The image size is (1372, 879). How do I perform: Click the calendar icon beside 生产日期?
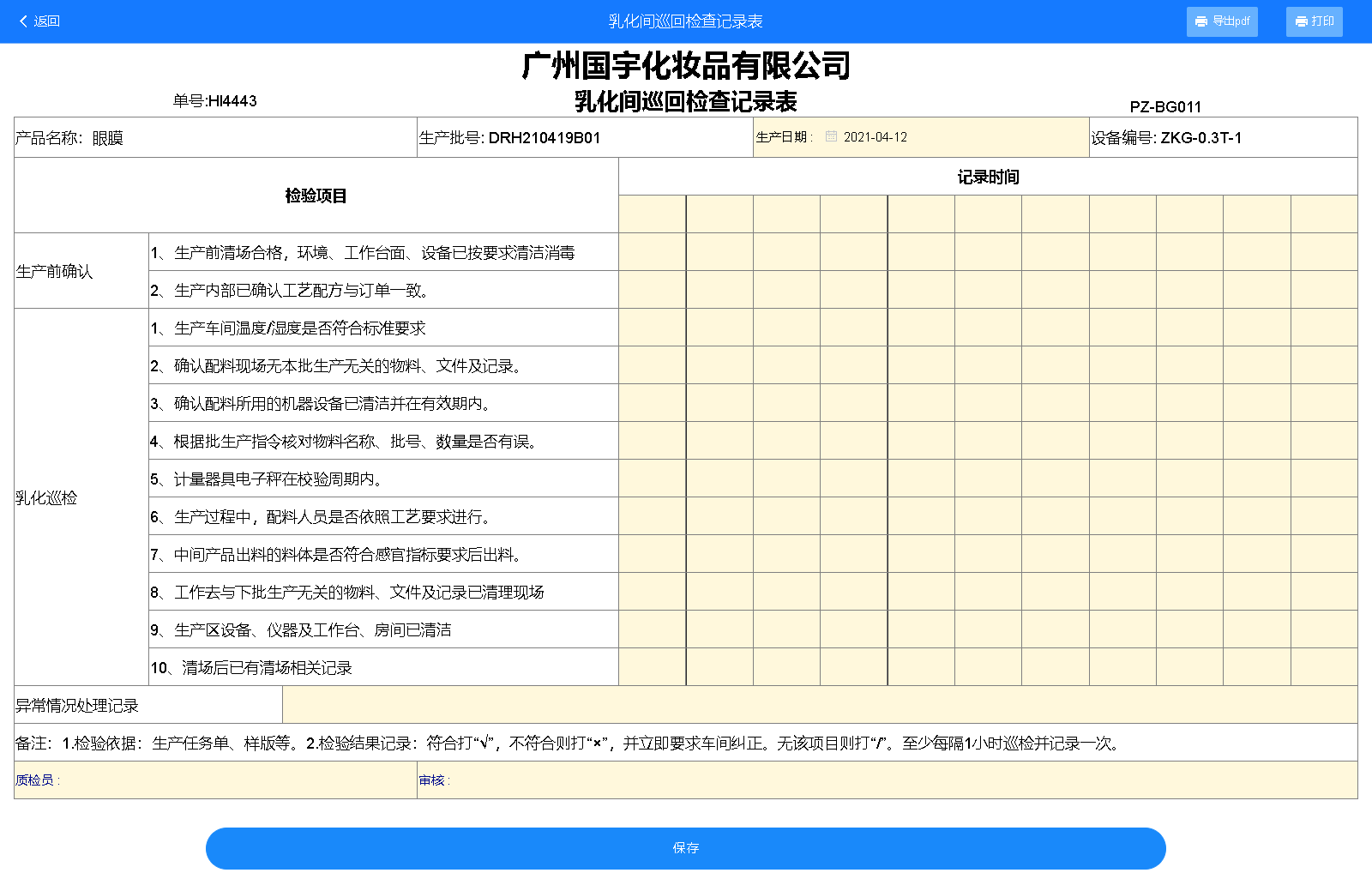click(x=831, y=136)
